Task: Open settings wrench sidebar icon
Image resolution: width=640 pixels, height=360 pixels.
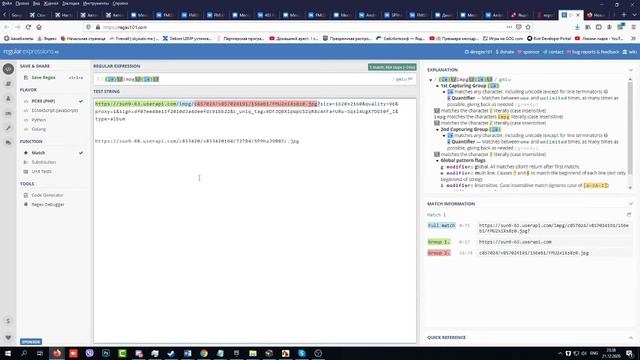Action: pos(8,128)
